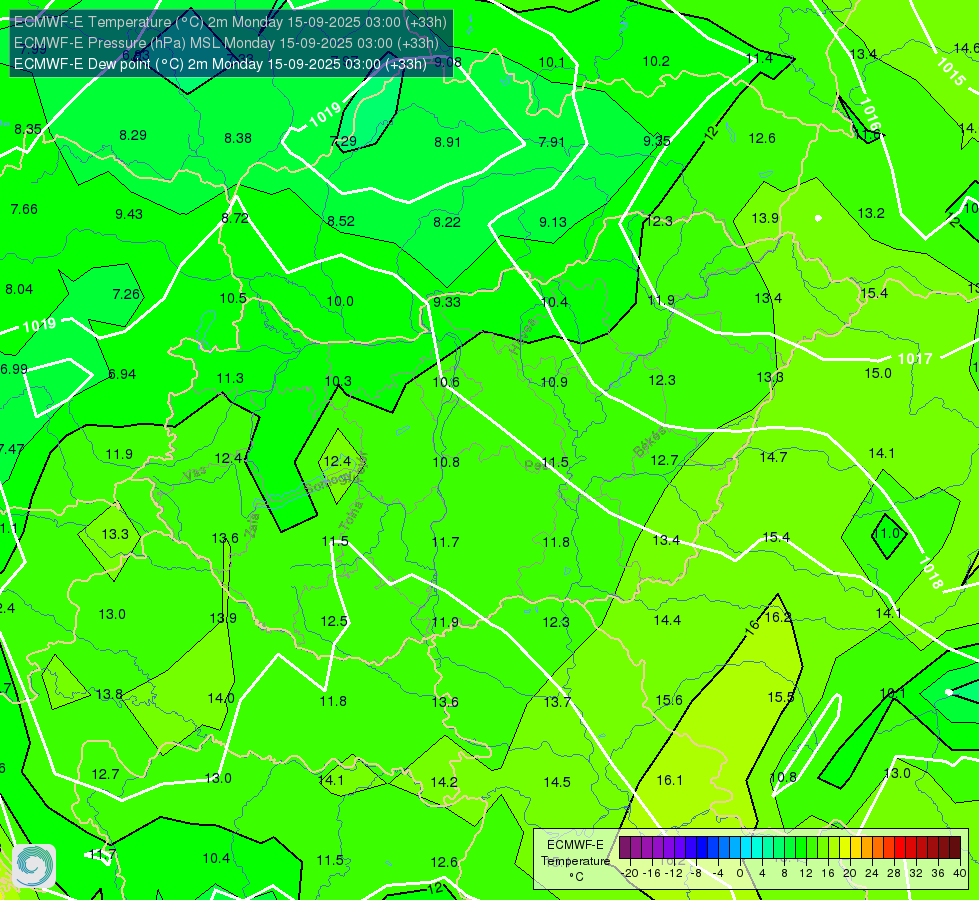The image size is (979, 900).
Task: Click the 8.72 temperature value
Action: (235, 219)
